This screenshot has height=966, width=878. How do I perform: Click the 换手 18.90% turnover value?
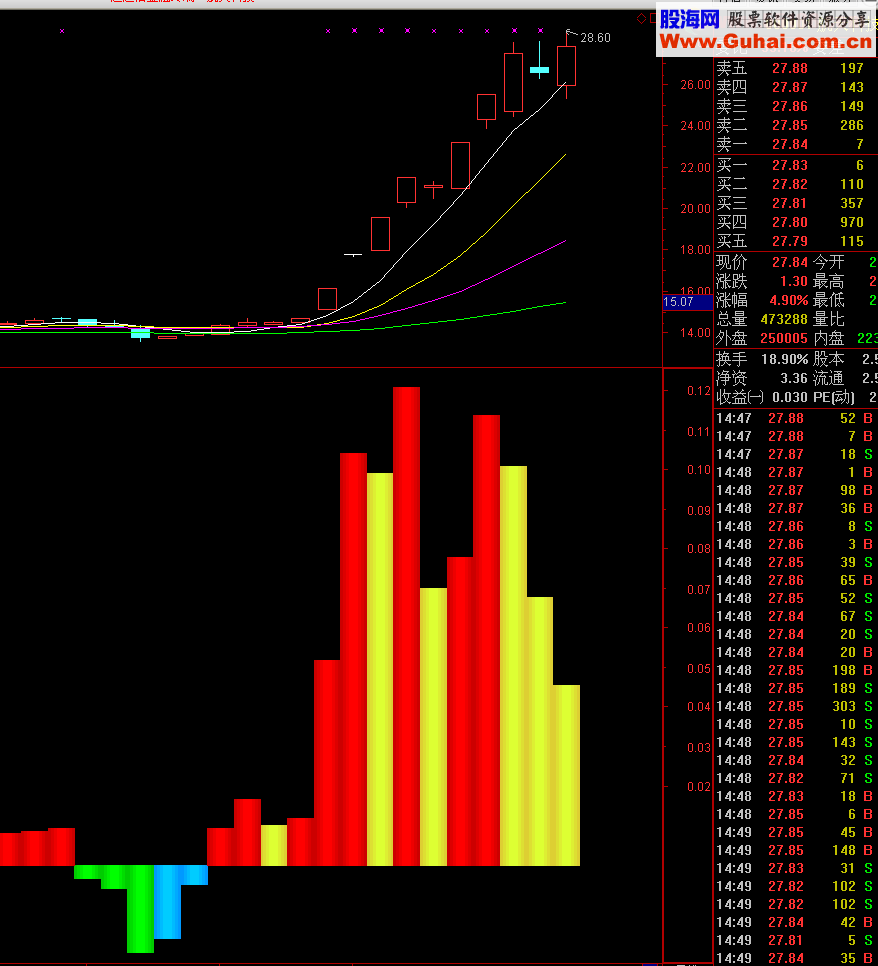click(784, 359)
